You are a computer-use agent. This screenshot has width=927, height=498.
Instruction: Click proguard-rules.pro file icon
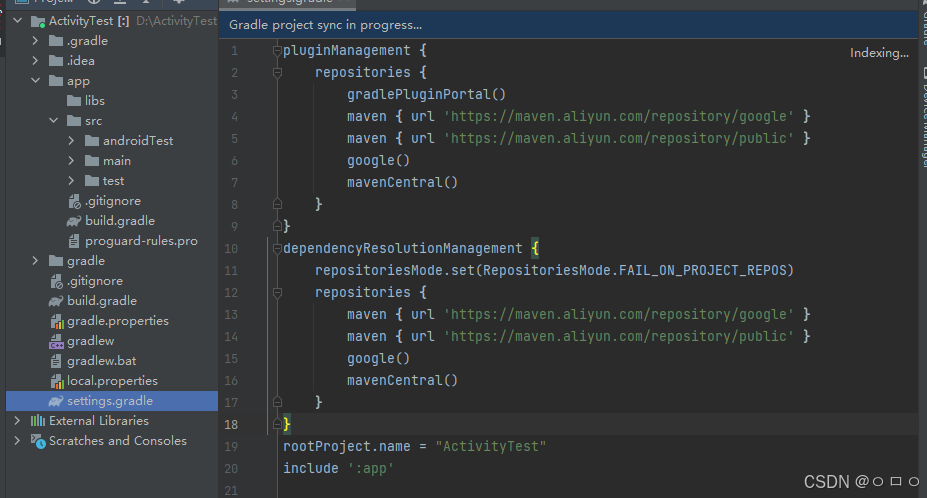pyautogui.click(x=74, y=241)
